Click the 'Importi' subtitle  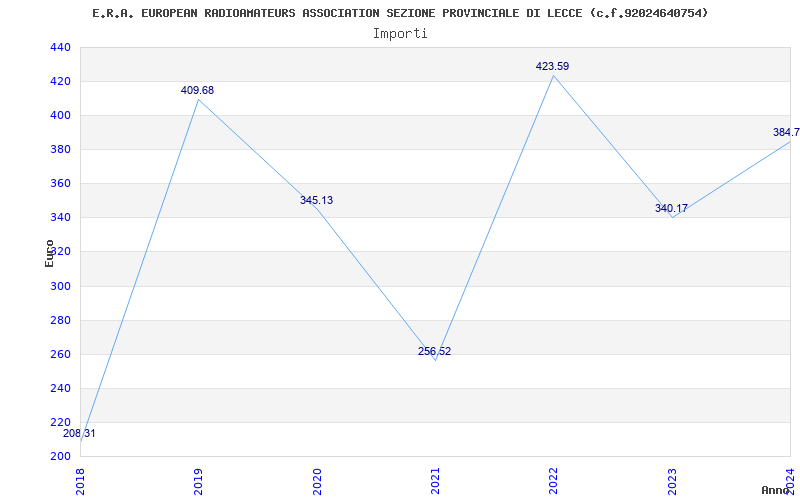coord(400,34)
